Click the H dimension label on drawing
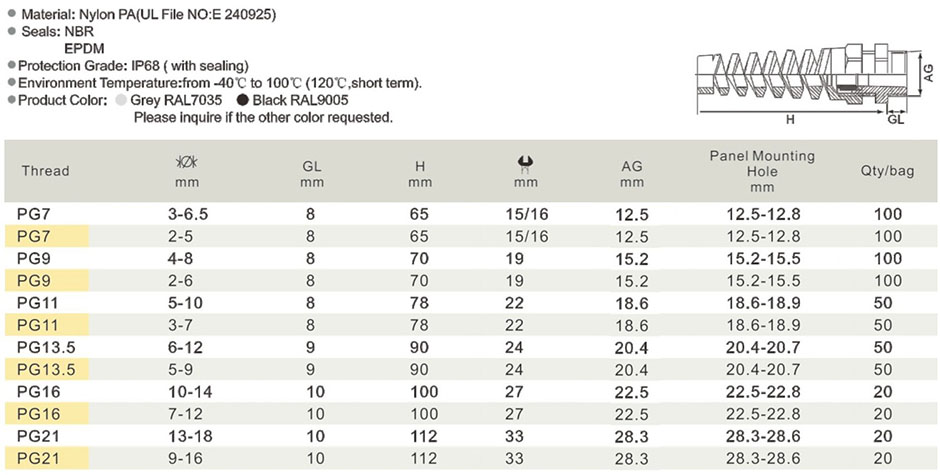The width and height of the screenshot is (940, 475). [x=790, y=119]
